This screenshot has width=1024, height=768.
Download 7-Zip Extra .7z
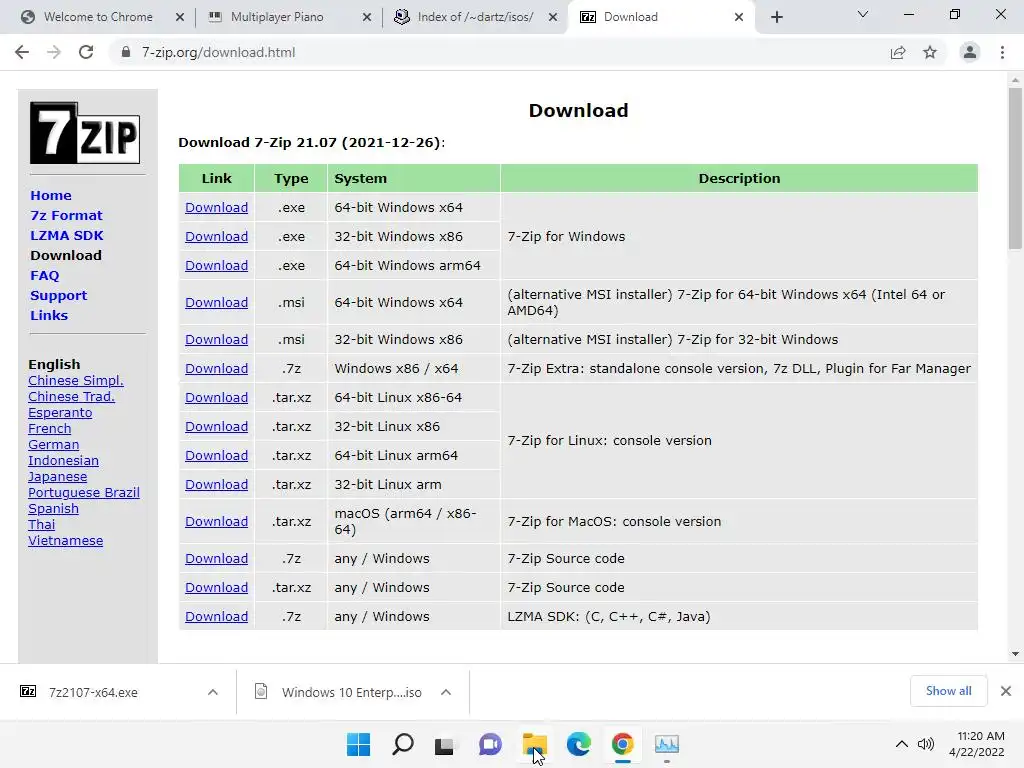[x=216, y=368]
